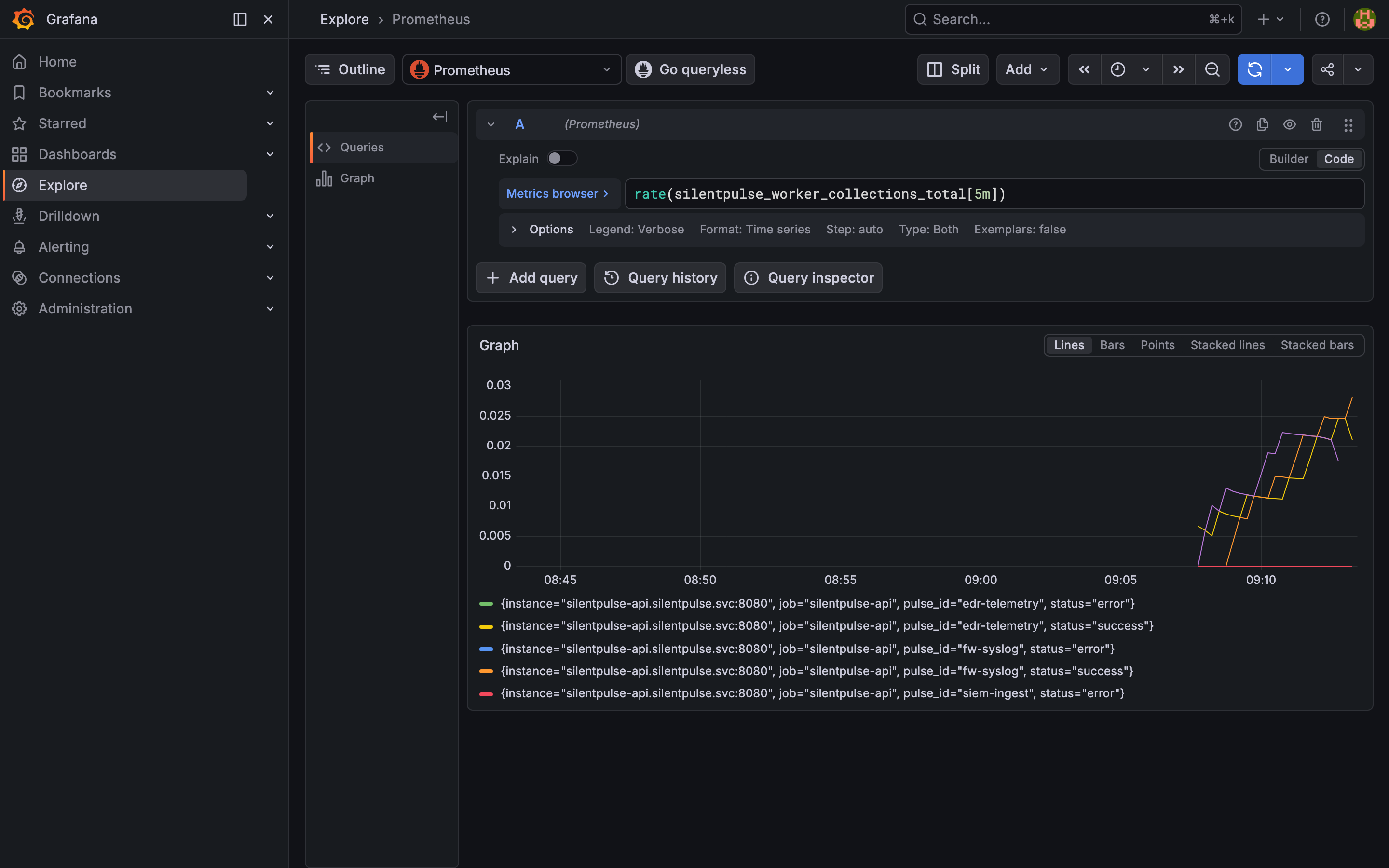Open Connections in the sidebar
This screenshot has width=1389, height=868.
(x=79, y=278)
